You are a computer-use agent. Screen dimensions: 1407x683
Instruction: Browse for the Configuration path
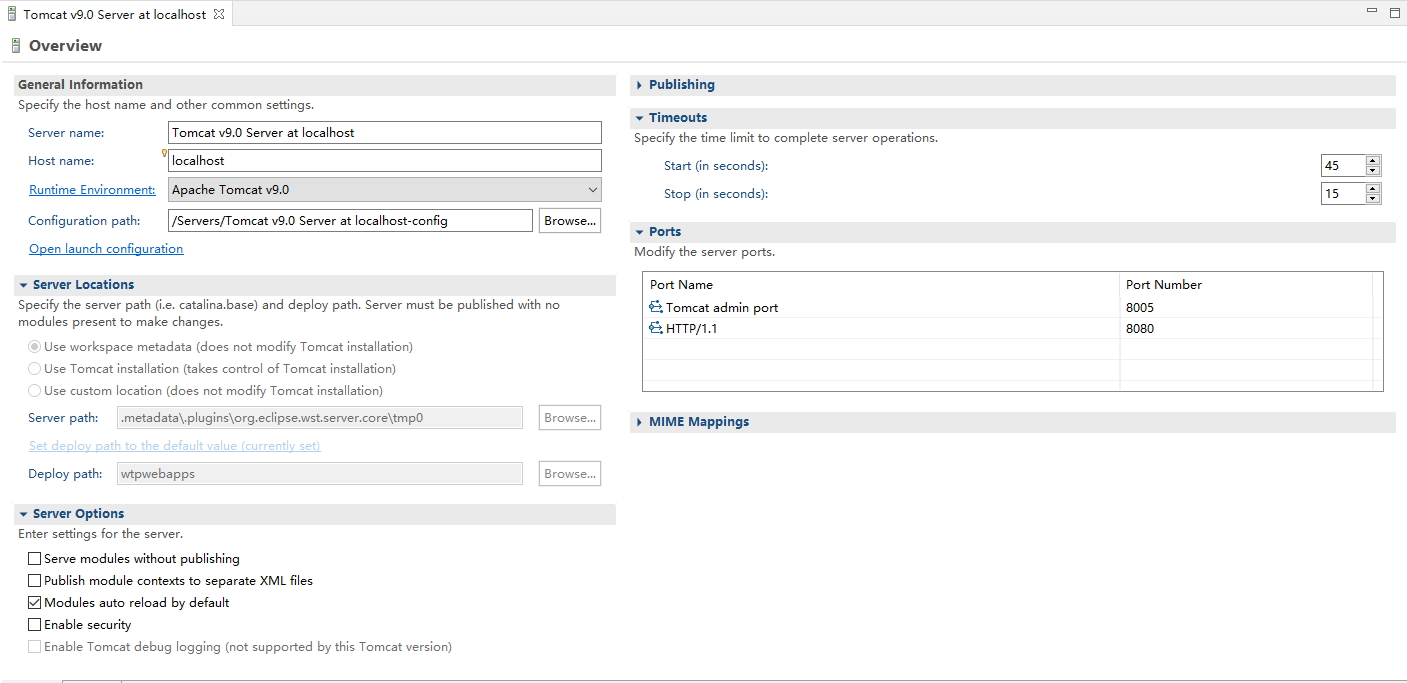pyautogui.click(x=569, y=220)
